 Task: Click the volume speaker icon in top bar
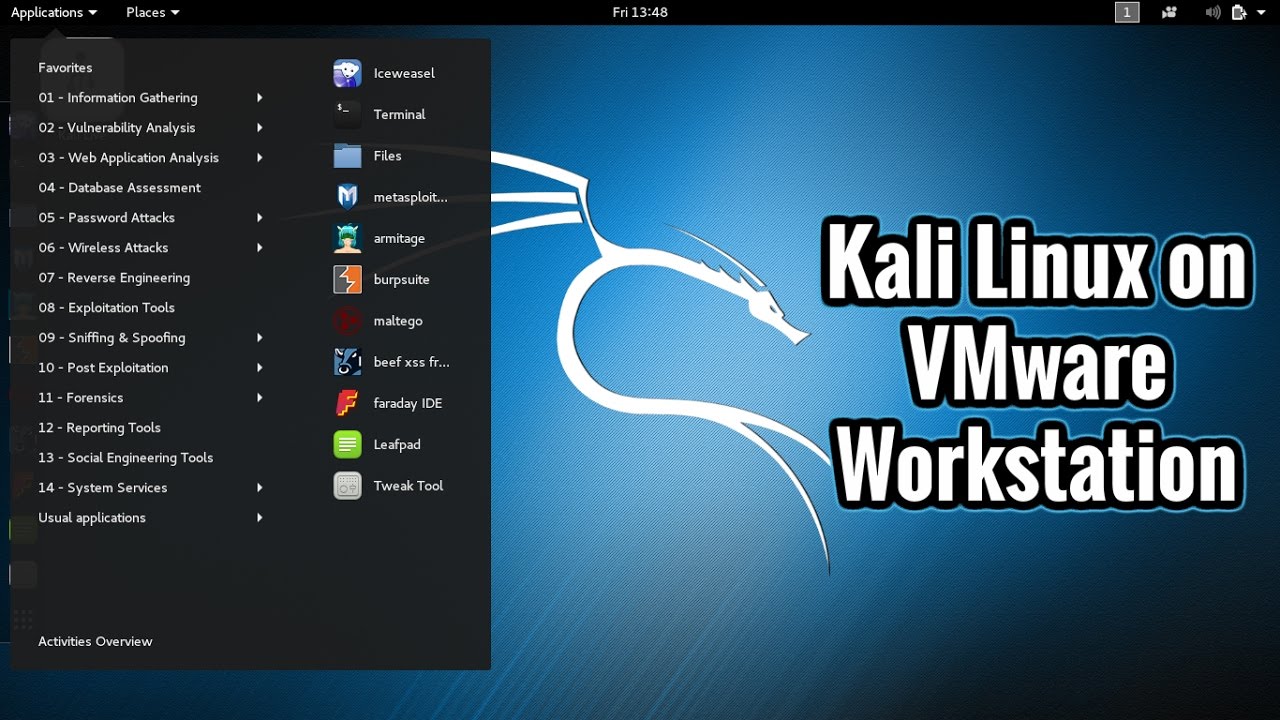click(x=1213, y=12)
